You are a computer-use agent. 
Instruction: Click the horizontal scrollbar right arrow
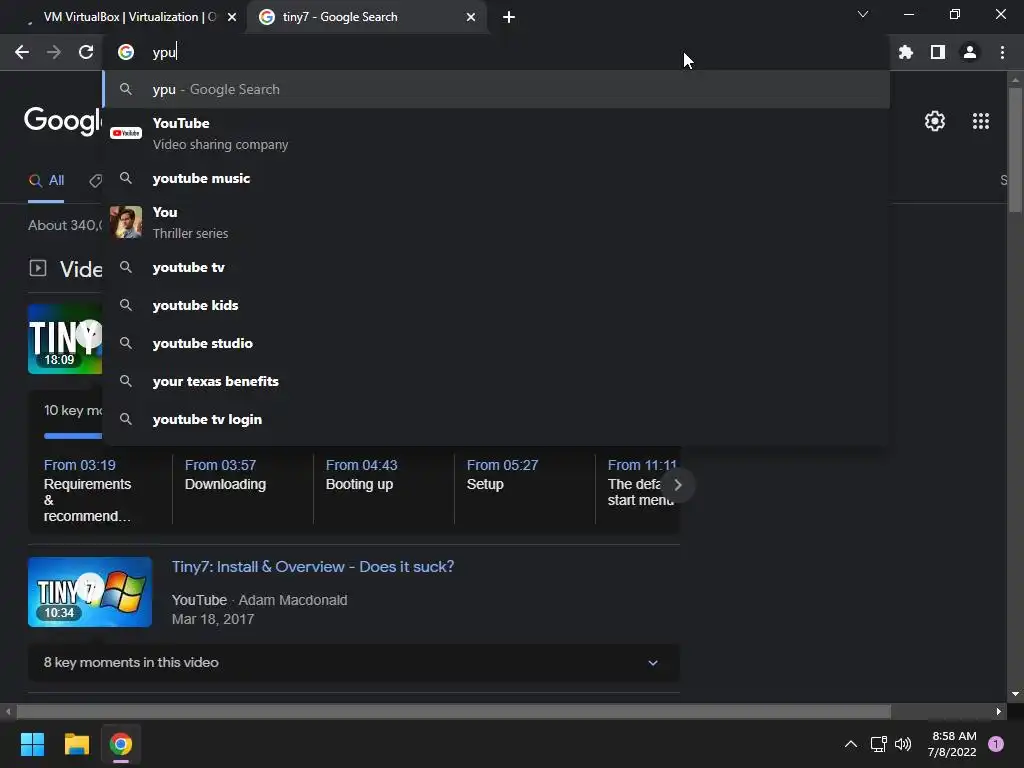[999, 711]
